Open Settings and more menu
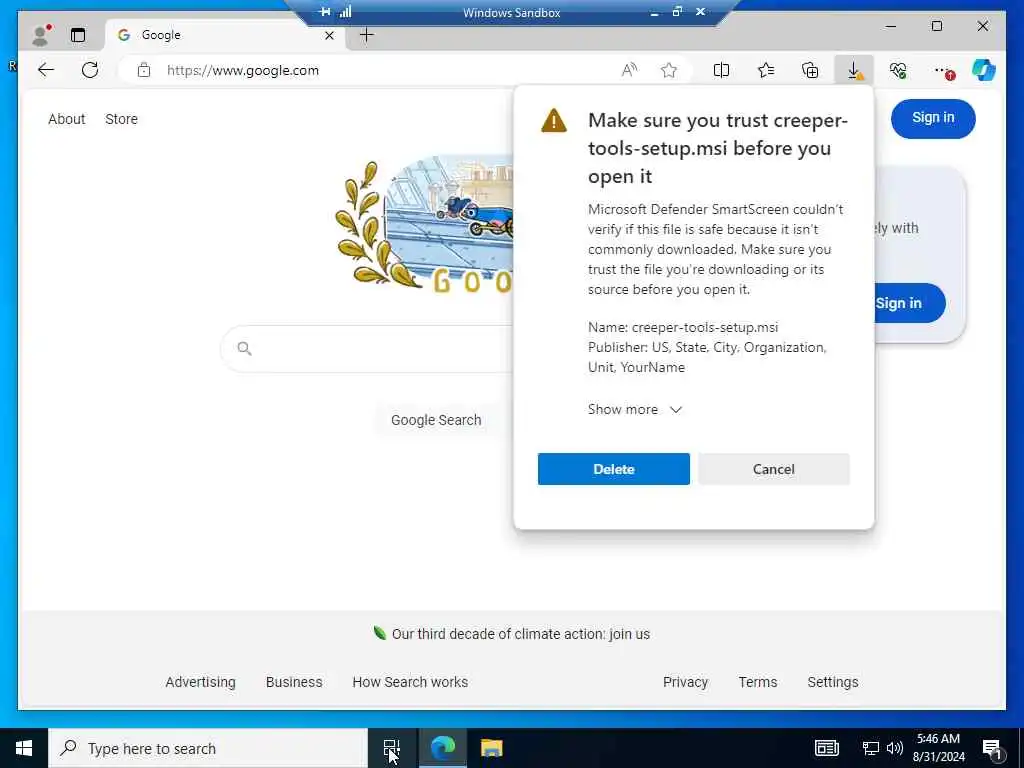Screen dimensions: 1024x768 (x=942, y=70)
